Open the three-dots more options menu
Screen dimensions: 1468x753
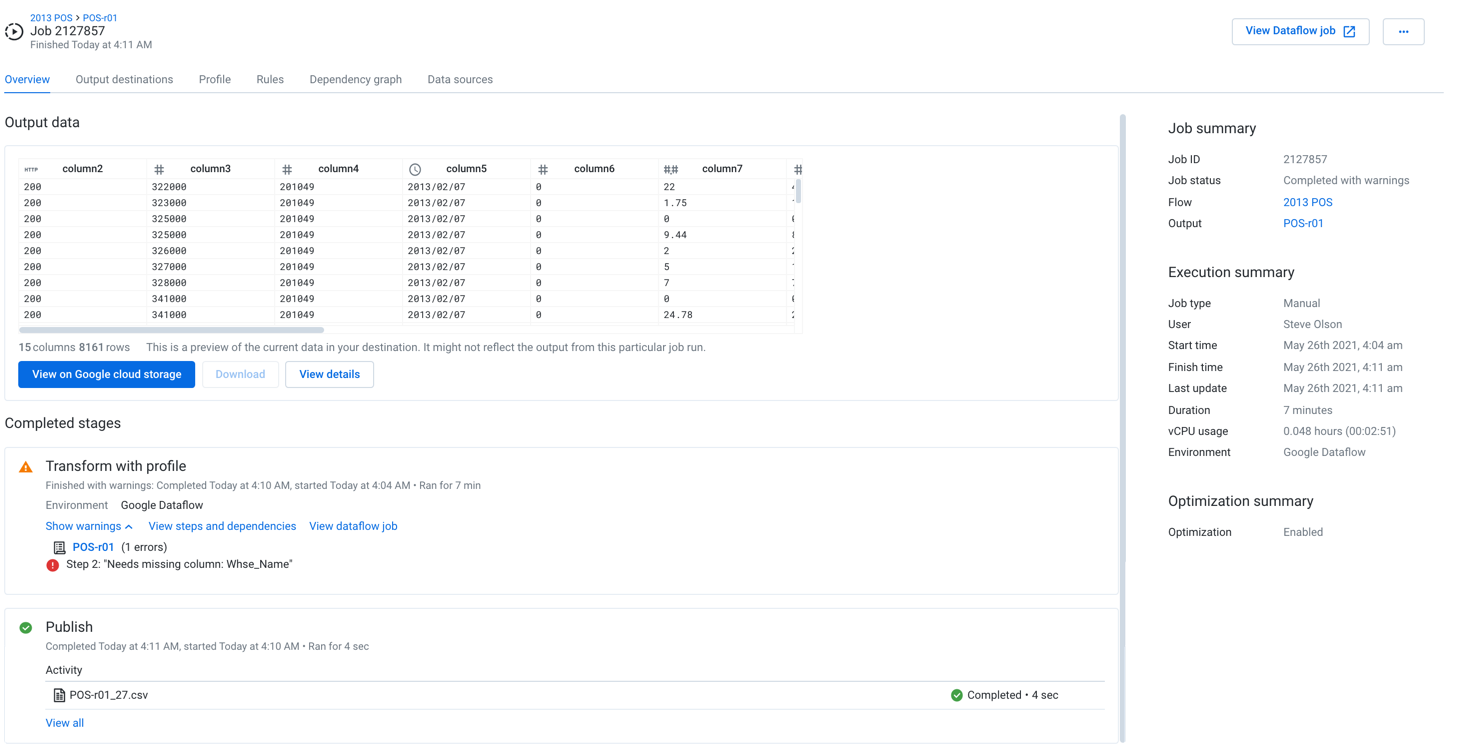click(1403, 32)
